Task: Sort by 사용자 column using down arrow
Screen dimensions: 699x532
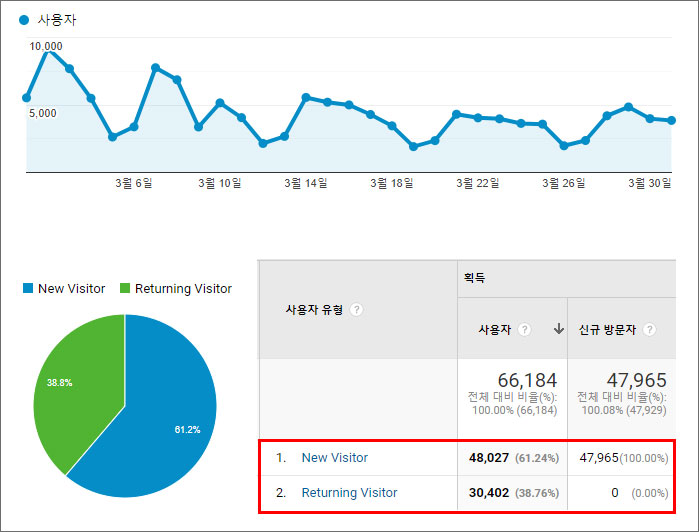Action: pyautogui.click(x=557, y=330)
